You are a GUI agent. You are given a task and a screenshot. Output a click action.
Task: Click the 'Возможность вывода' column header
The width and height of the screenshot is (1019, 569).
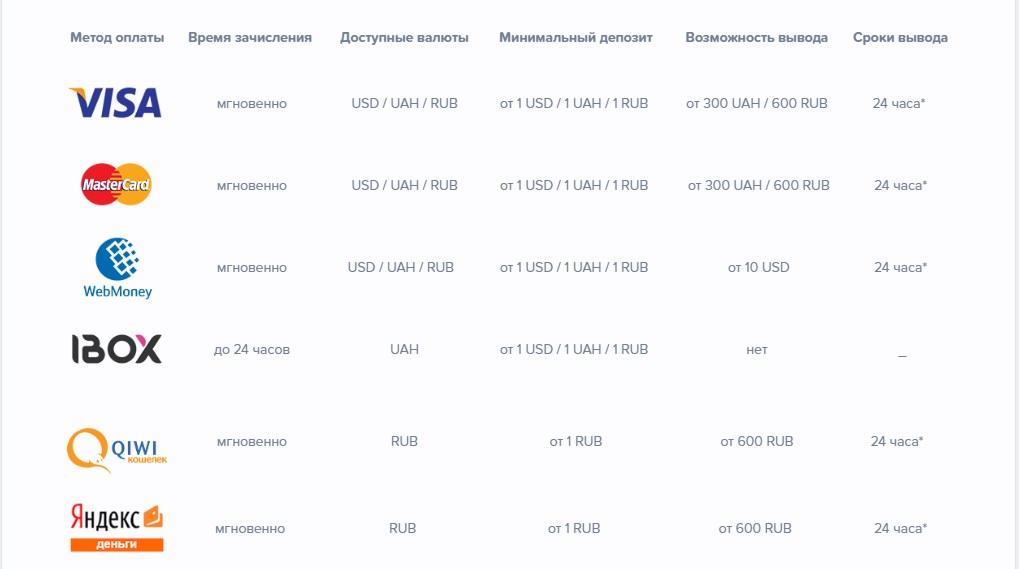(x=756, y=38)
